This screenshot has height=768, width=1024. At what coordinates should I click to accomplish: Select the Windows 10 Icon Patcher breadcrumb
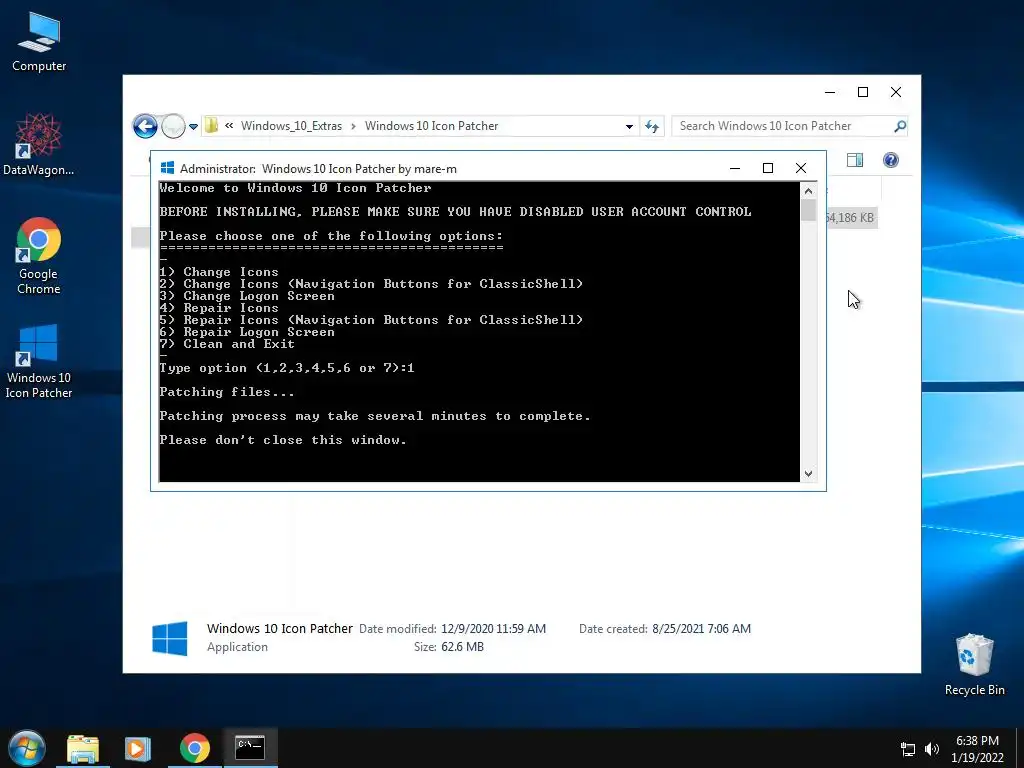pos(431,126)
